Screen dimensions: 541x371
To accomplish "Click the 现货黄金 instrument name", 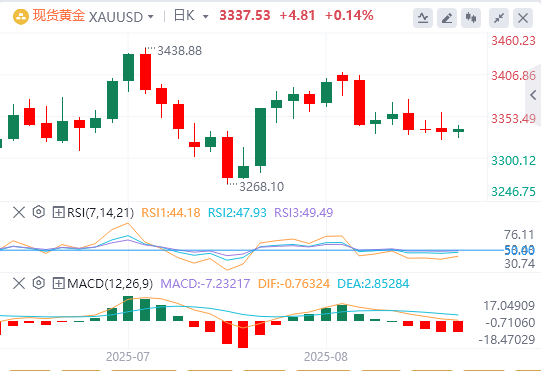I will click(x=59, y=16).
